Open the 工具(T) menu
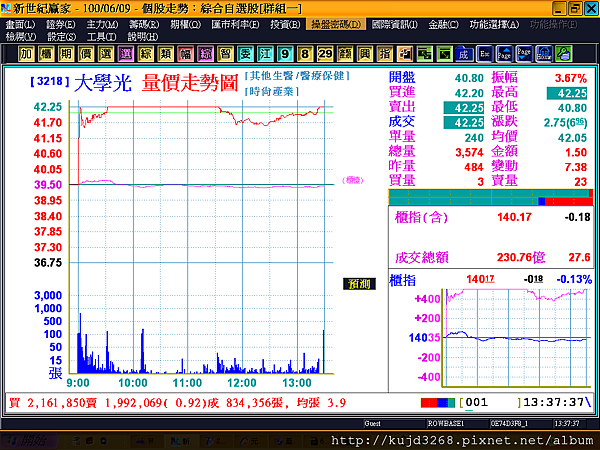600x450 pixels. (101, 37)
